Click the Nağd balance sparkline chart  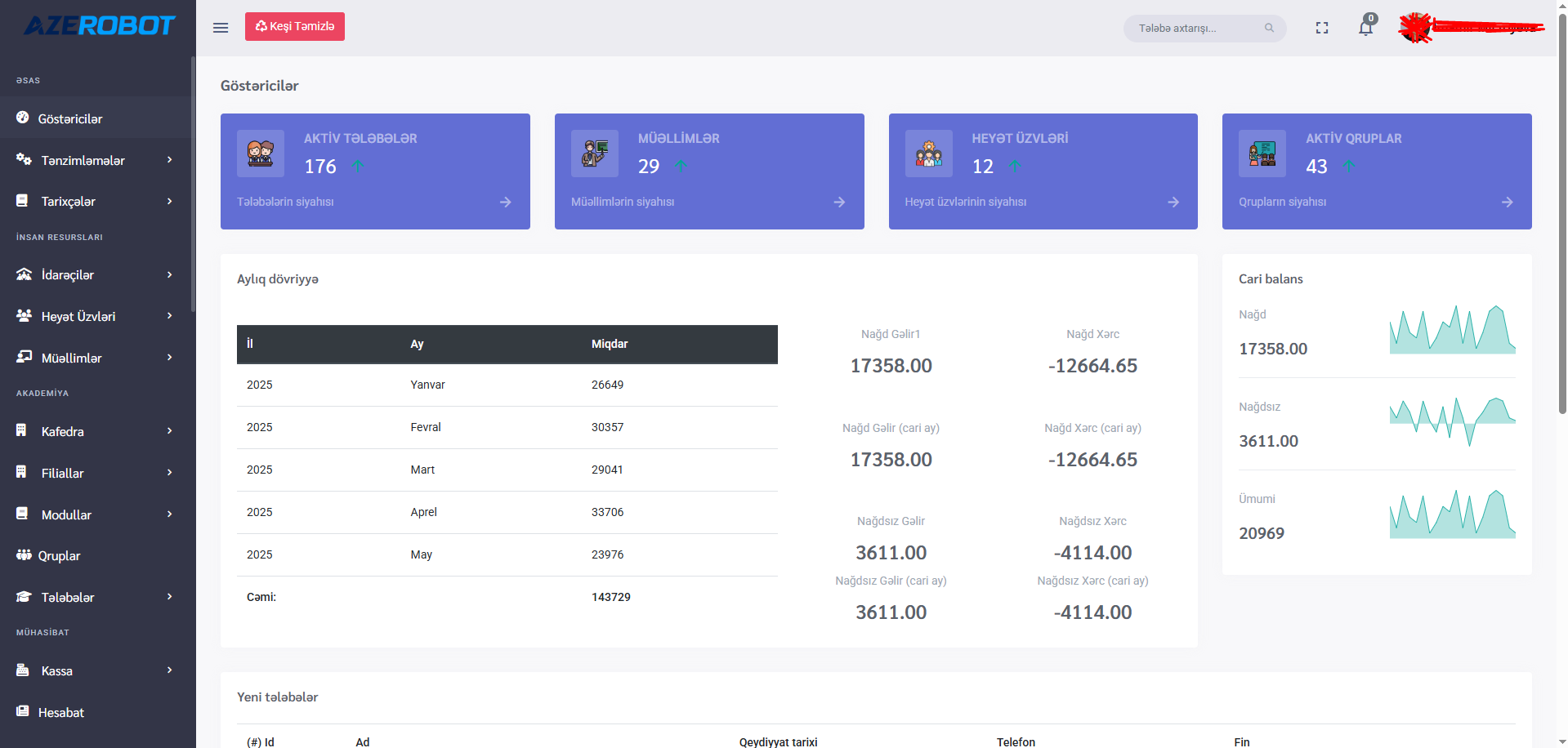click(x=1452, y=330)
